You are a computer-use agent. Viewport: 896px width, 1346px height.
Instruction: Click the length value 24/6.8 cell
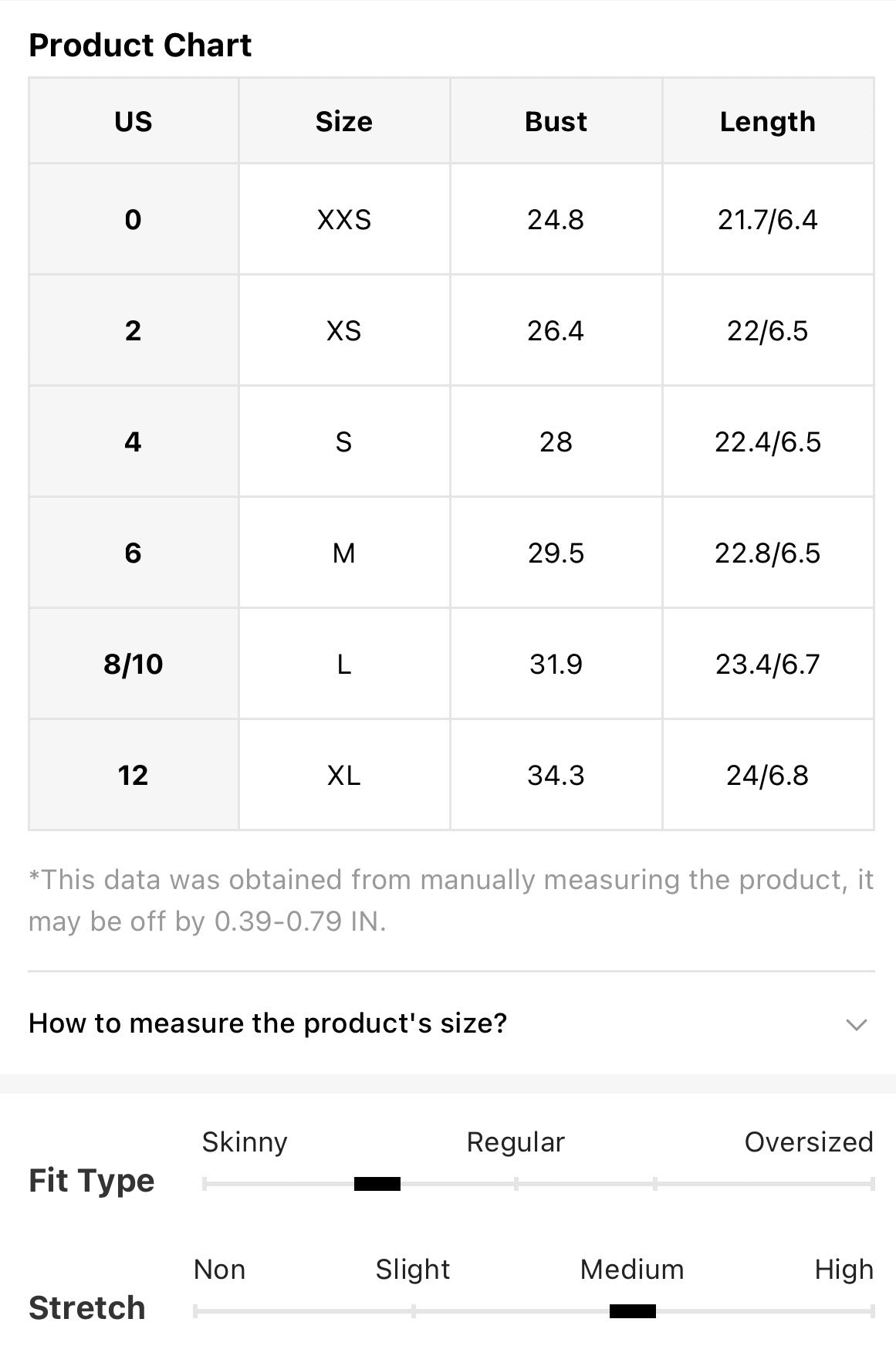pos(768,775)
